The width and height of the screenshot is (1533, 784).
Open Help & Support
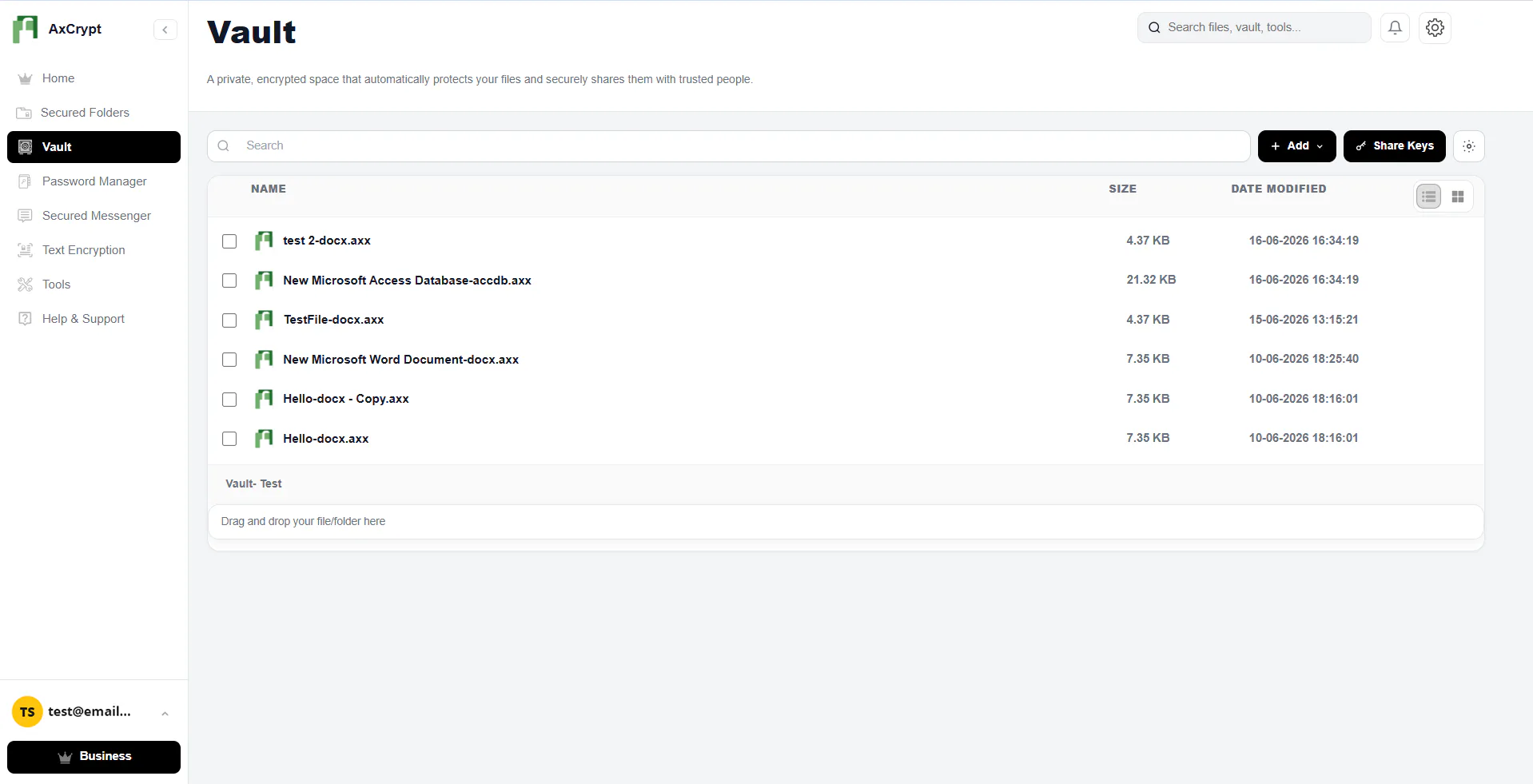tap(94, 319)
